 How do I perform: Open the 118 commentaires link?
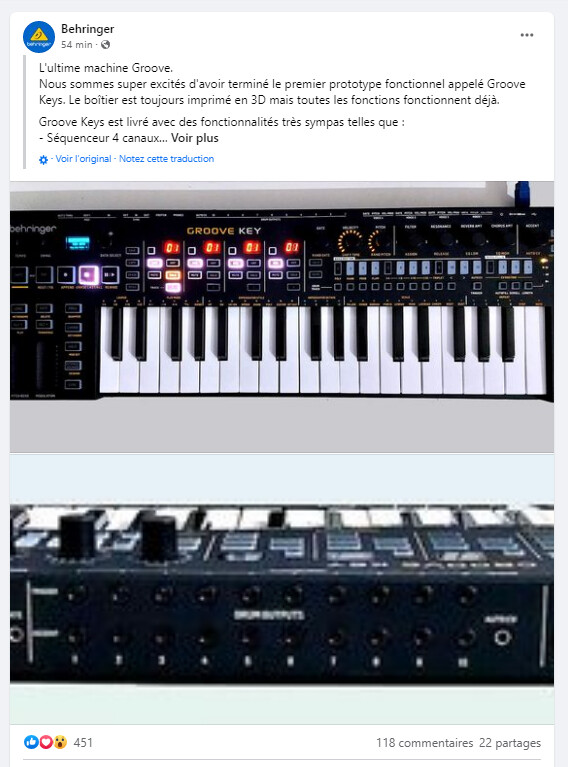pos(424,743)
